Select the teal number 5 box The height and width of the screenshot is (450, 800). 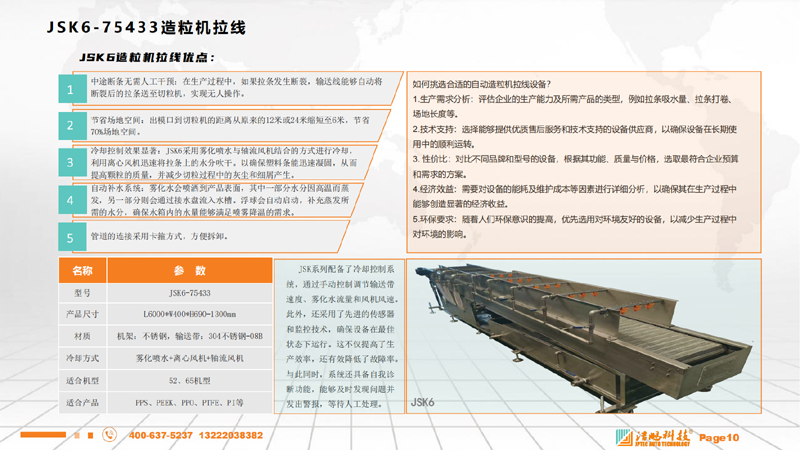(x=72, y=237)
